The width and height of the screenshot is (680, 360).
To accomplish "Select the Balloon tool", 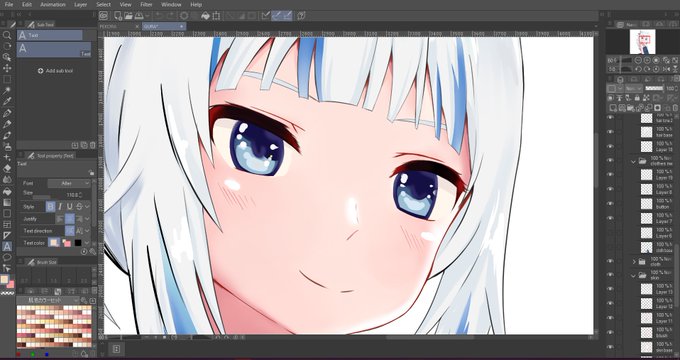I will pos(7,258).
